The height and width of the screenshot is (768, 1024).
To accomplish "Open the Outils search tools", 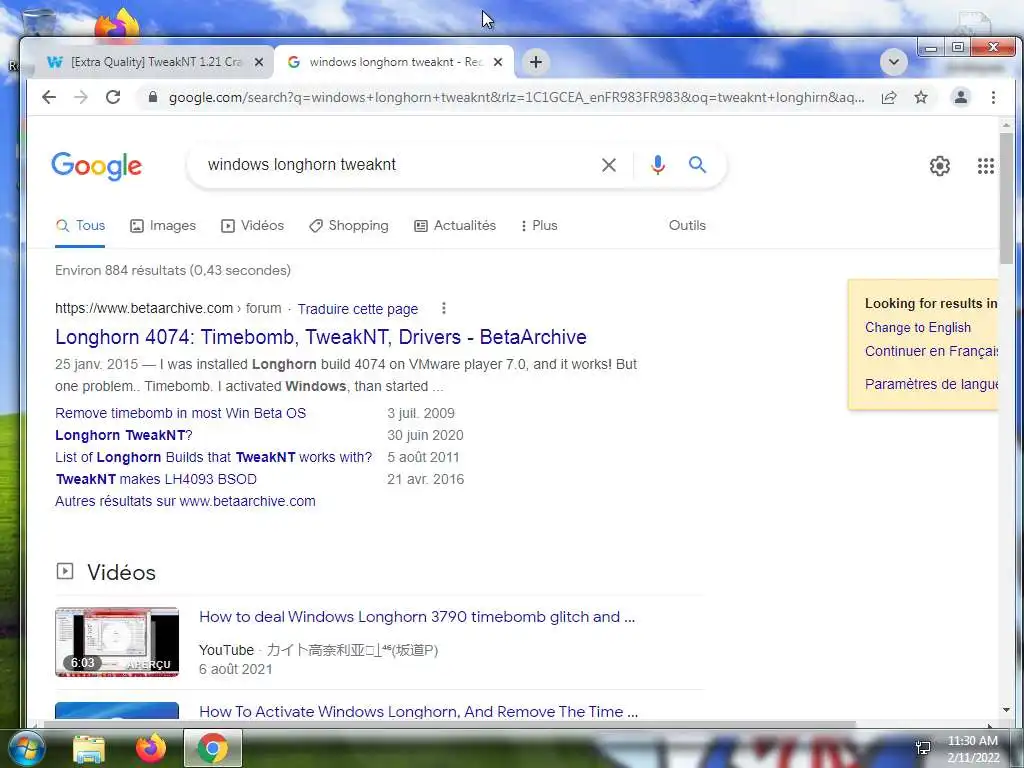I will pos(687,225).
